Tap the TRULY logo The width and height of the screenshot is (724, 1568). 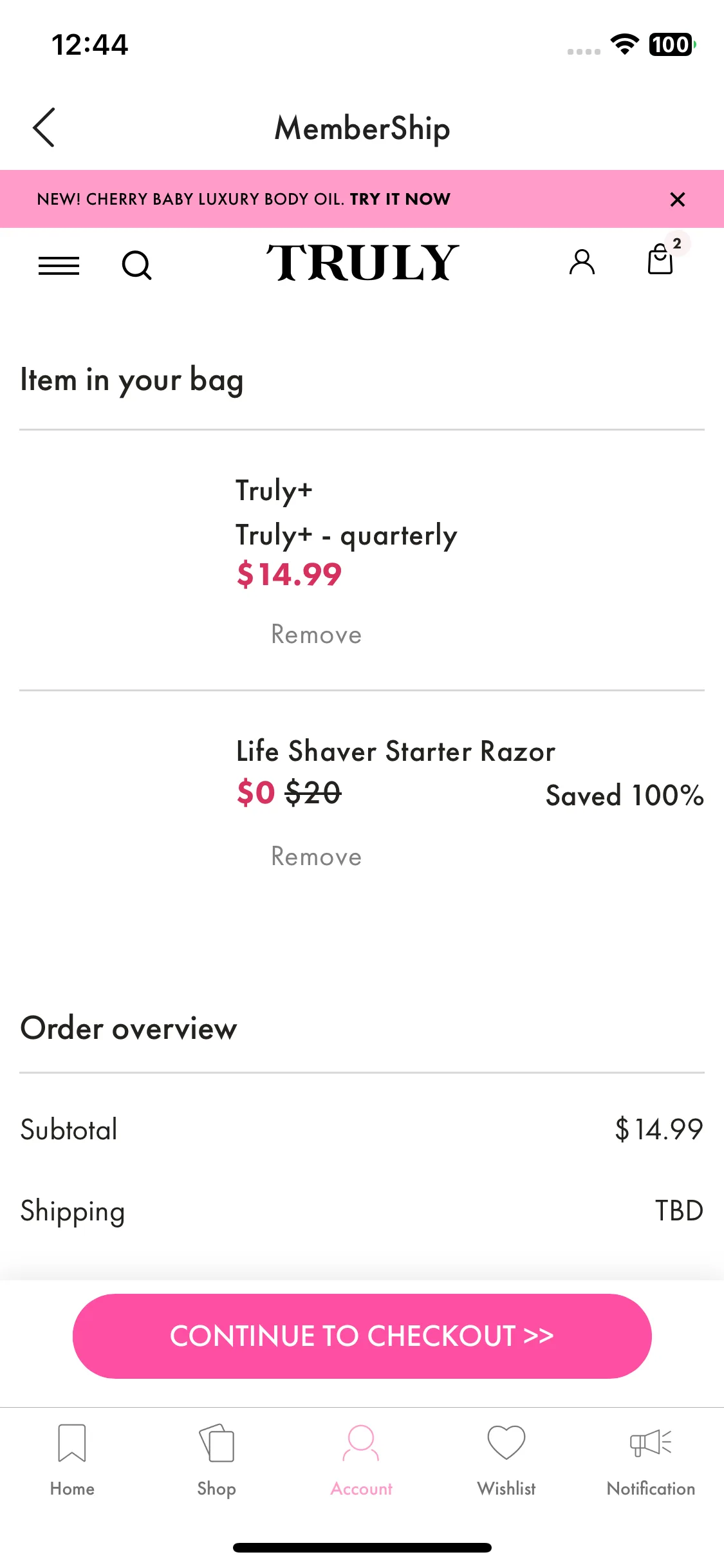point(362,263)
